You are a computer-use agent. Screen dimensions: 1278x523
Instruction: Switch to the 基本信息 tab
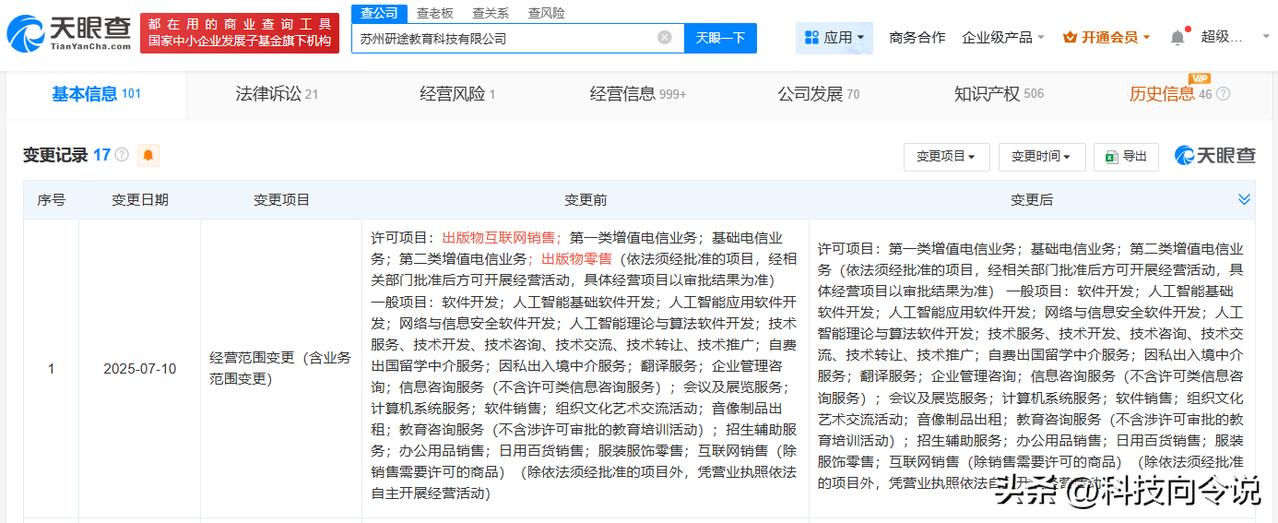96,94
